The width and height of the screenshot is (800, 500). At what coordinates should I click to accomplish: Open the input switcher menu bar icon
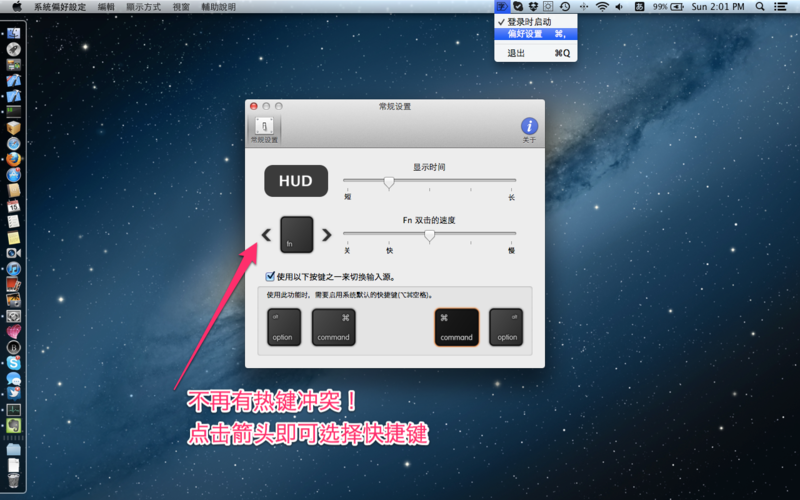tap(502, 6)
